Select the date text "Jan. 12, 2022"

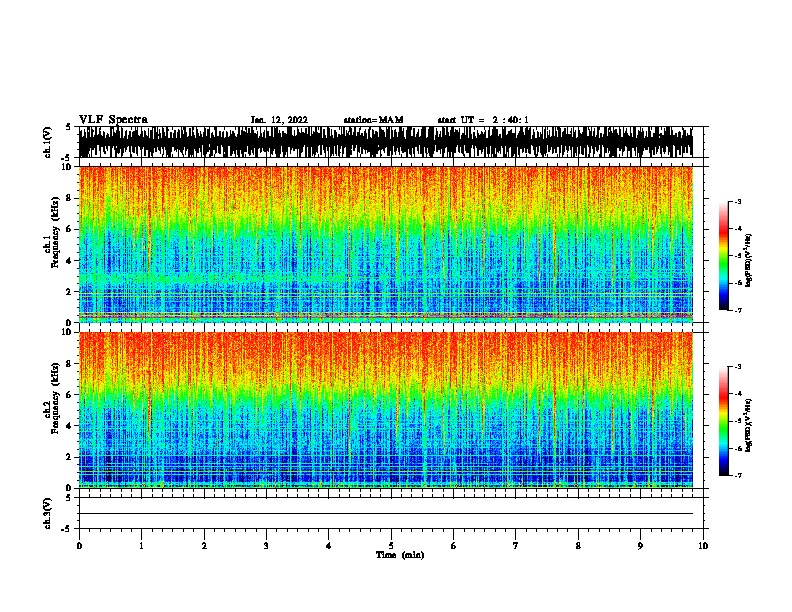point(279,120)
